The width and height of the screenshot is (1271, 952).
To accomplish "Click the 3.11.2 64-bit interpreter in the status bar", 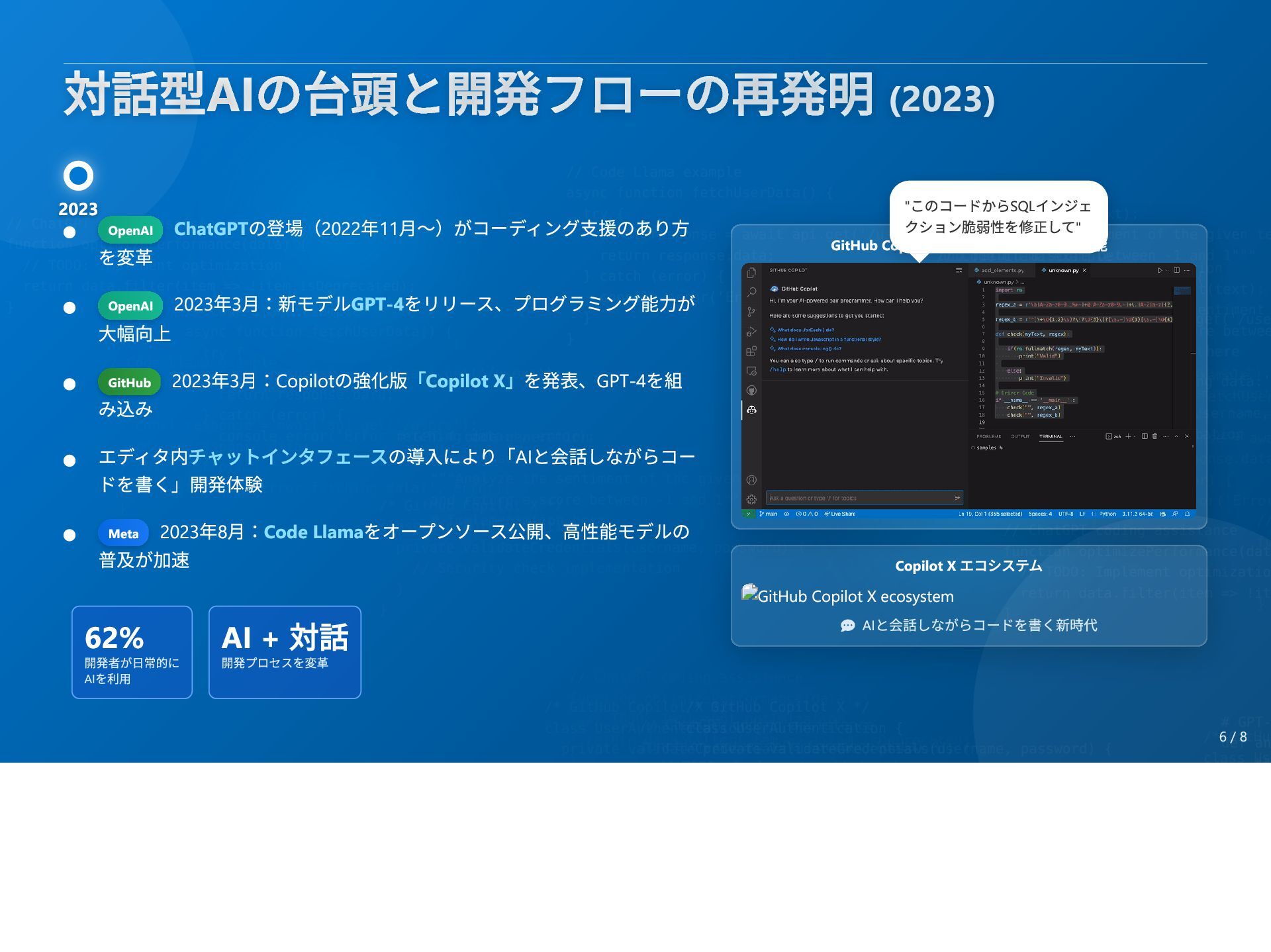I will [x=1137, y=514].
